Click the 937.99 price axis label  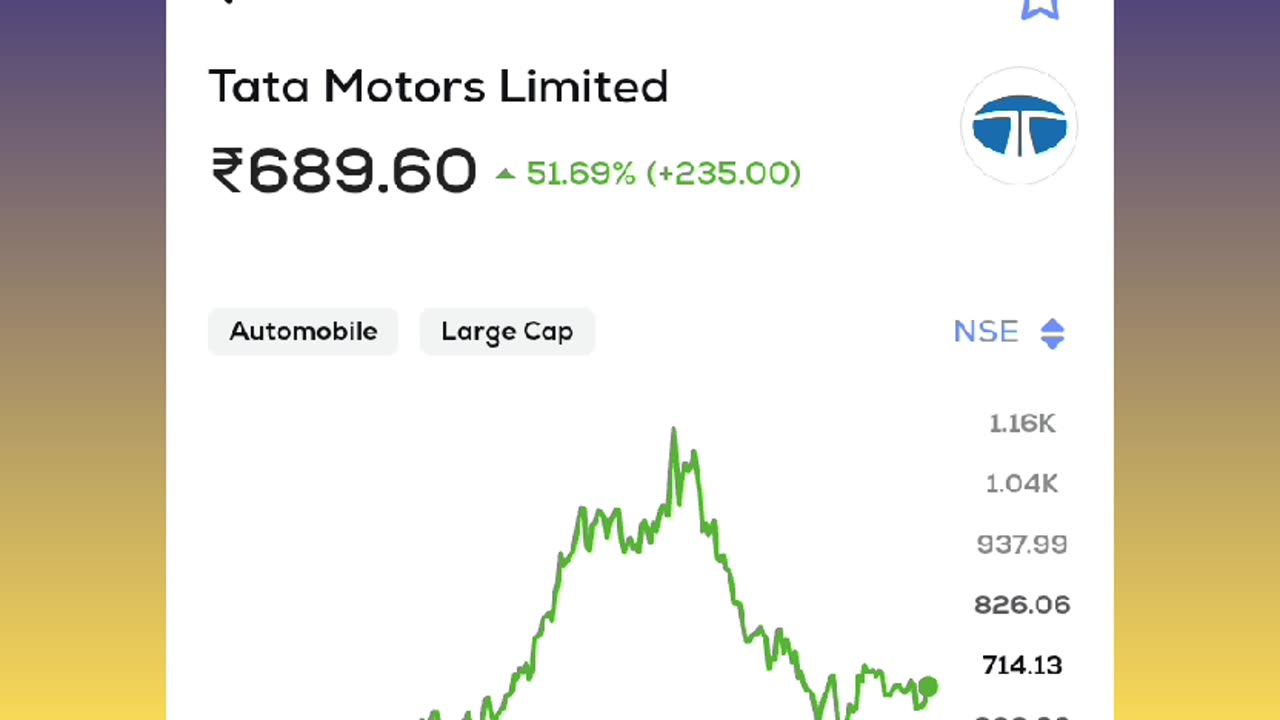(1022, 545)
